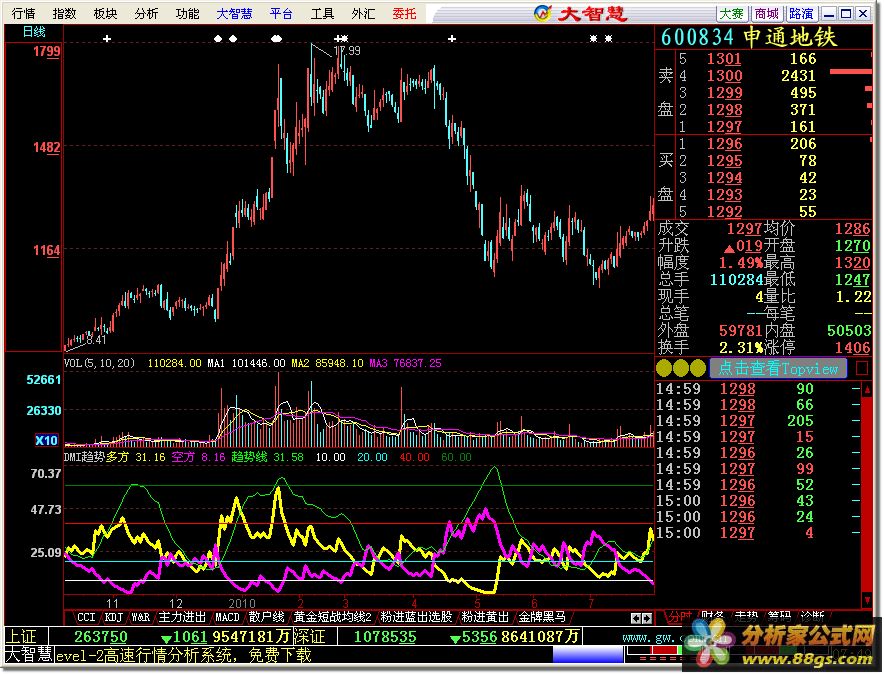
Task: Click the last 15:00 trade row with volume 4
Action: click(758, 533)
